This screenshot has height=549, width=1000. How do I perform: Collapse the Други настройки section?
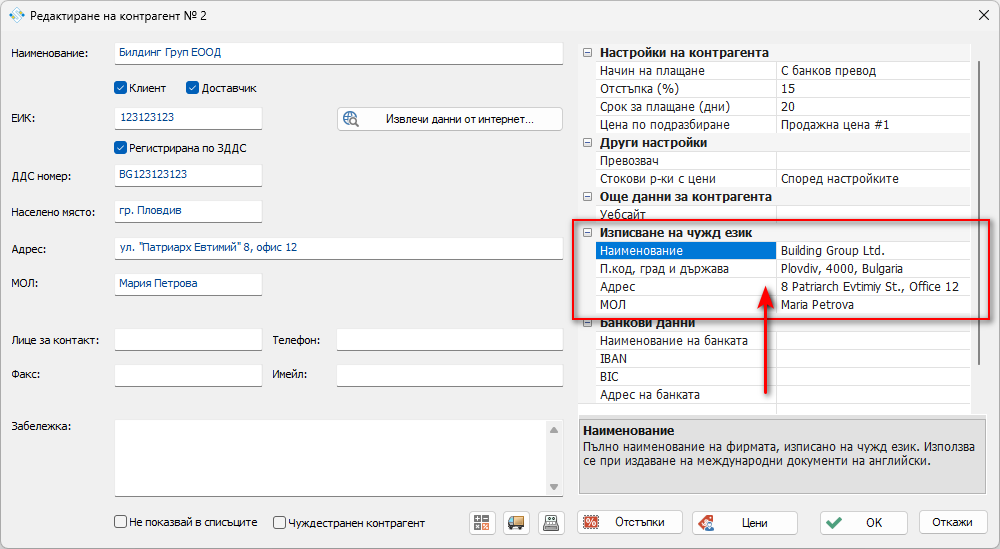587,143
